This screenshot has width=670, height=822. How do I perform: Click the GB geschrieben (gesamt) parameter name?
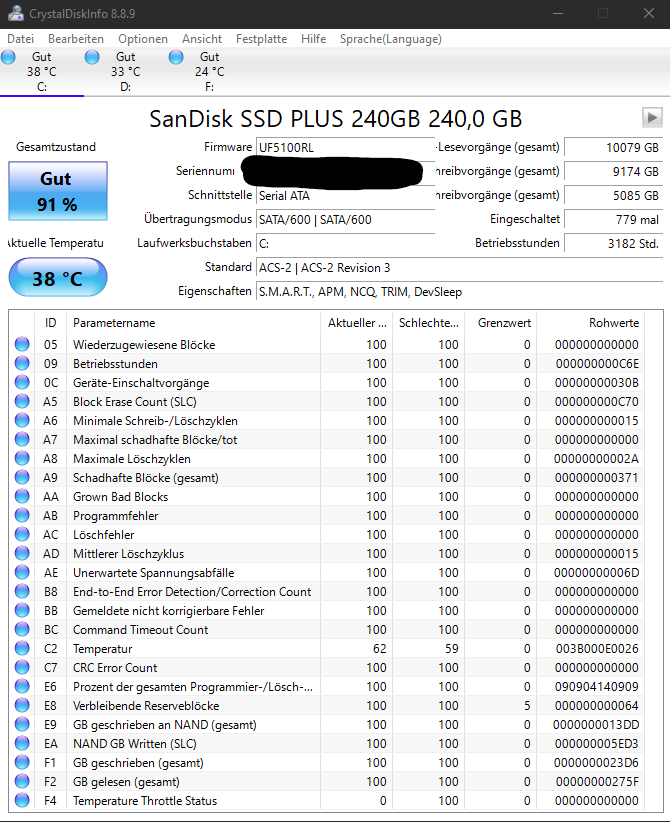click(138, 763)
